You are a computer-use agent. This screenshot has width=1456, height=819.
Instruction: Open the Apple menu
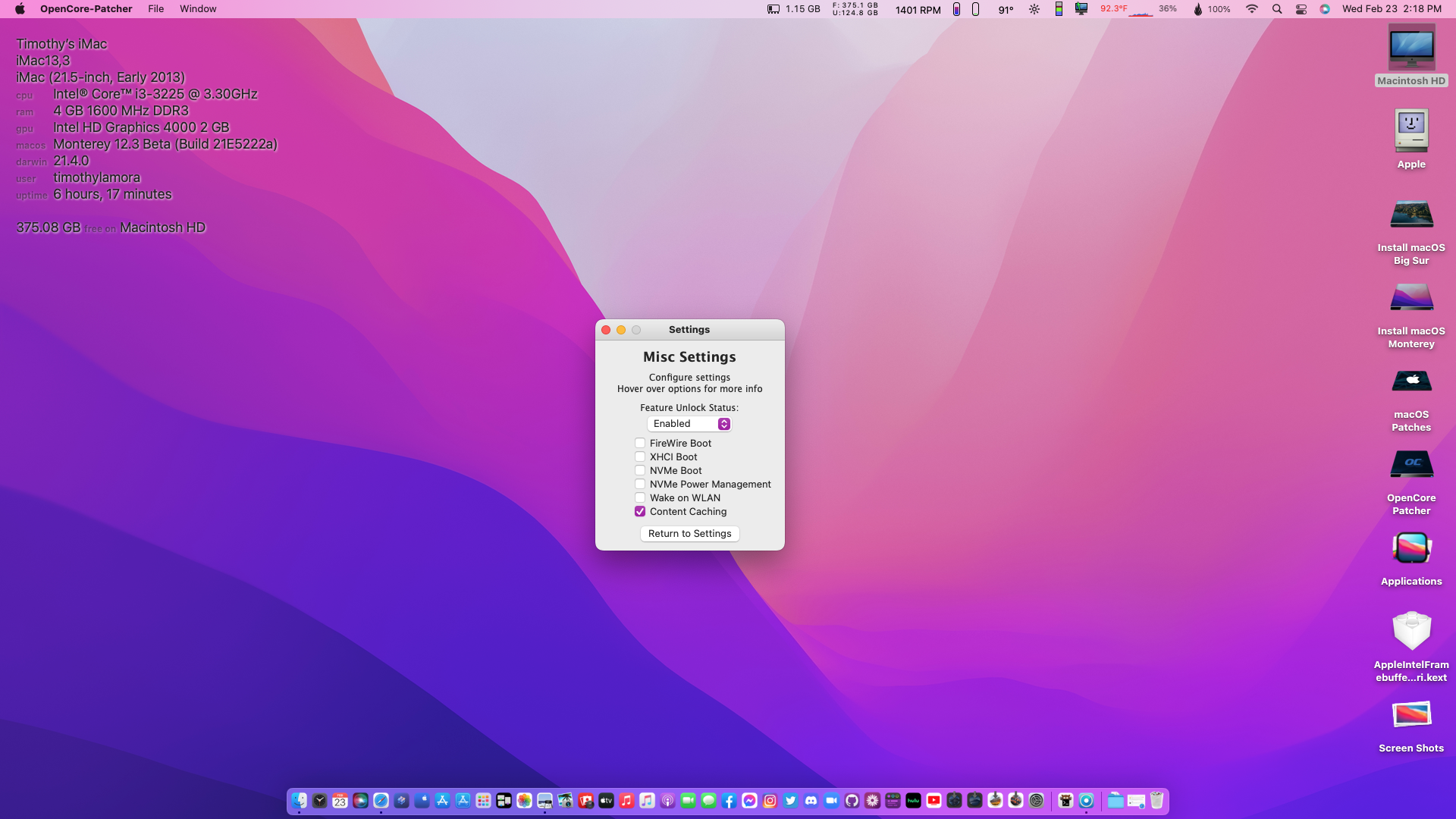tap(20, 9)
